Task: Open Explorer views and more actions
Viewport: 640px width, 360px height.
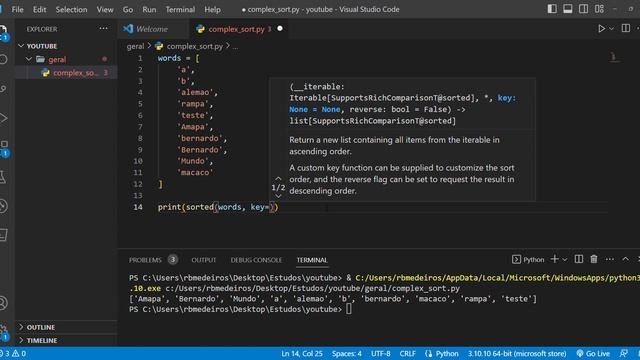Action: 103,29
